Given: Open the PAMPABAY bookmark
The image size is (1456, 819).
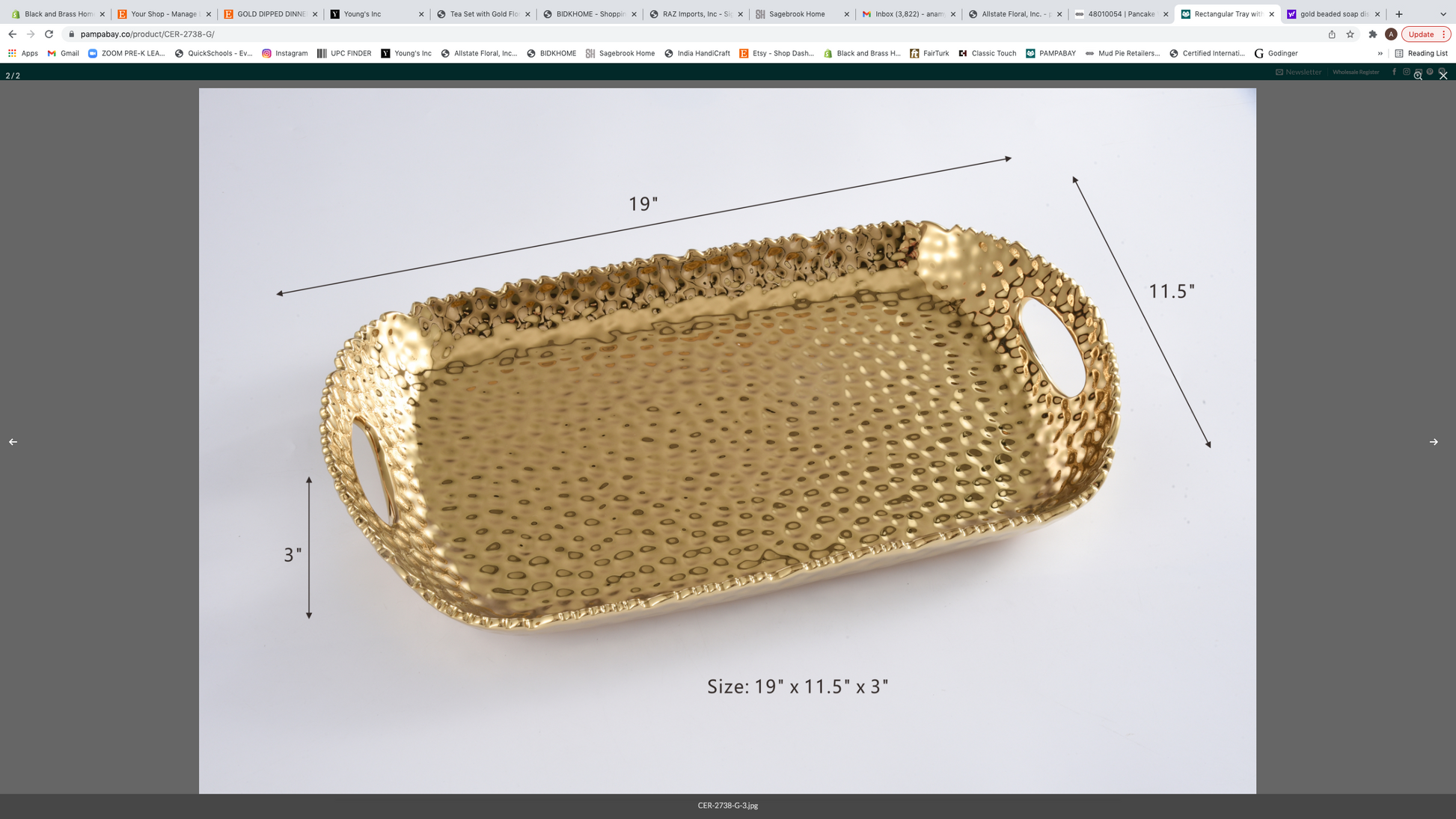Looking at the screenshot, I should (1050, 54).
